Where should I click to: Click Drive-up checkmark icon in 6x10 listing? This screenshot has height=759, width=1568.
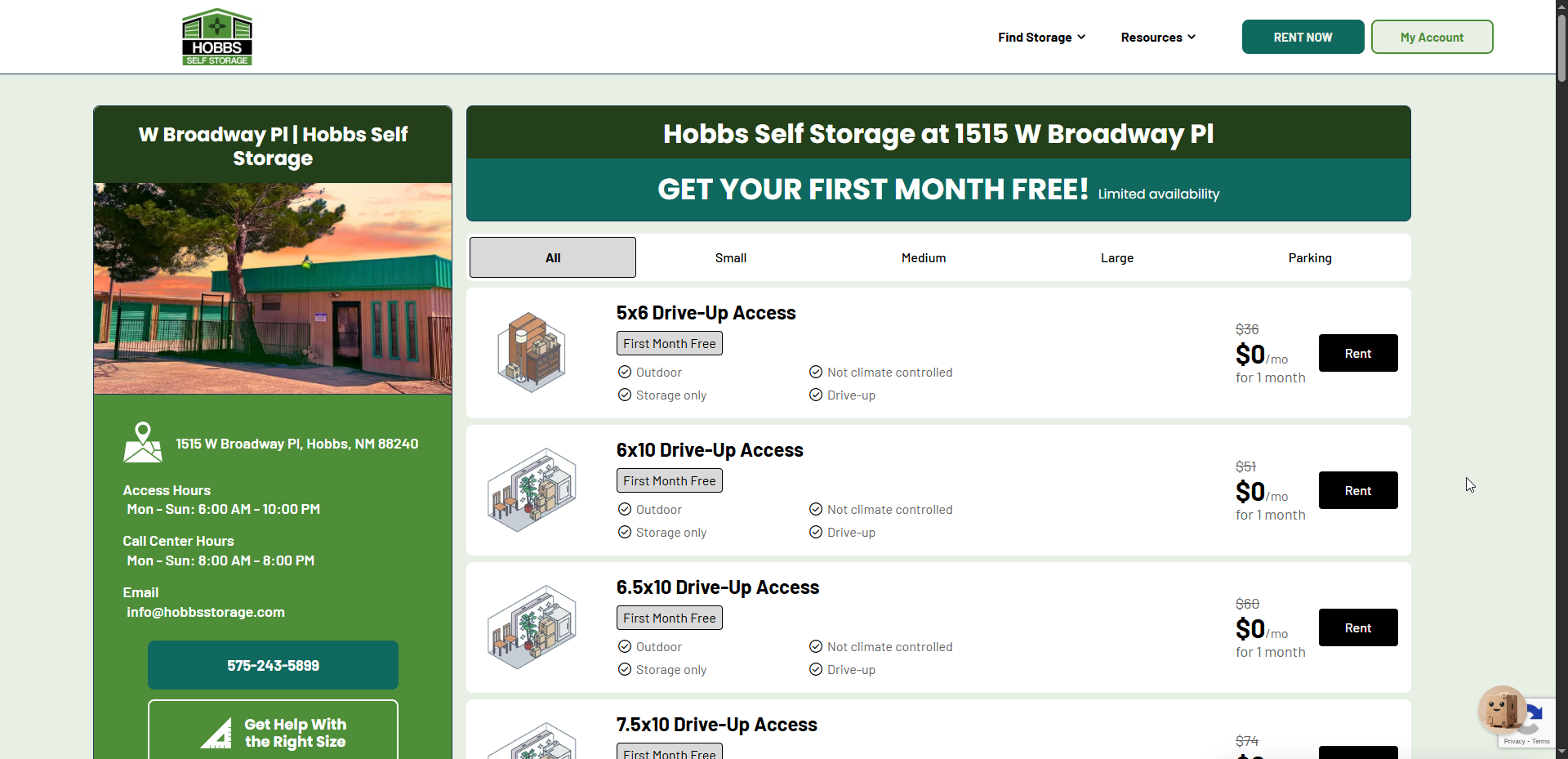coord(816,533)
